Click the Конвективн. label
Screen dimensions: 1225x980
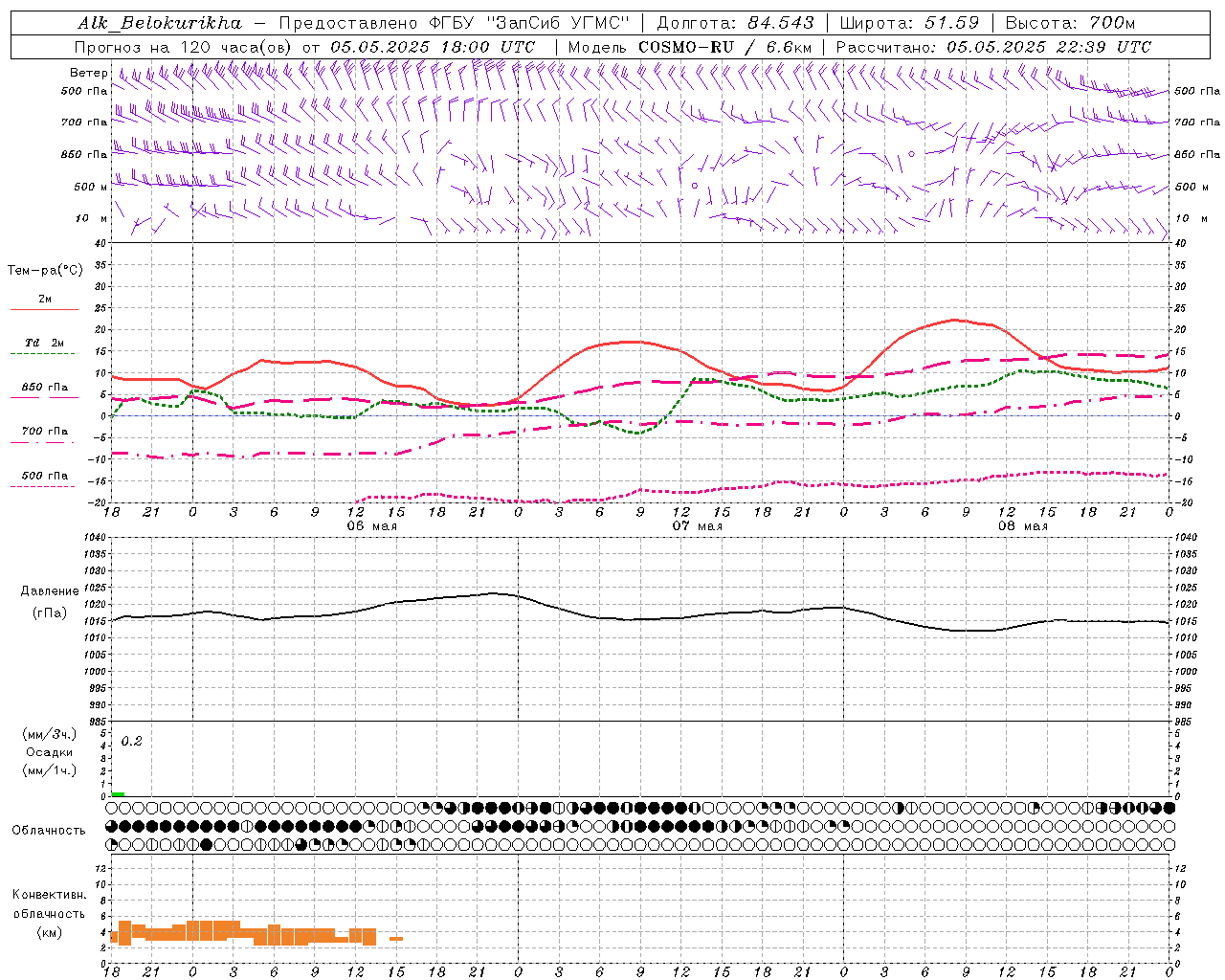[x=49, y=895]
